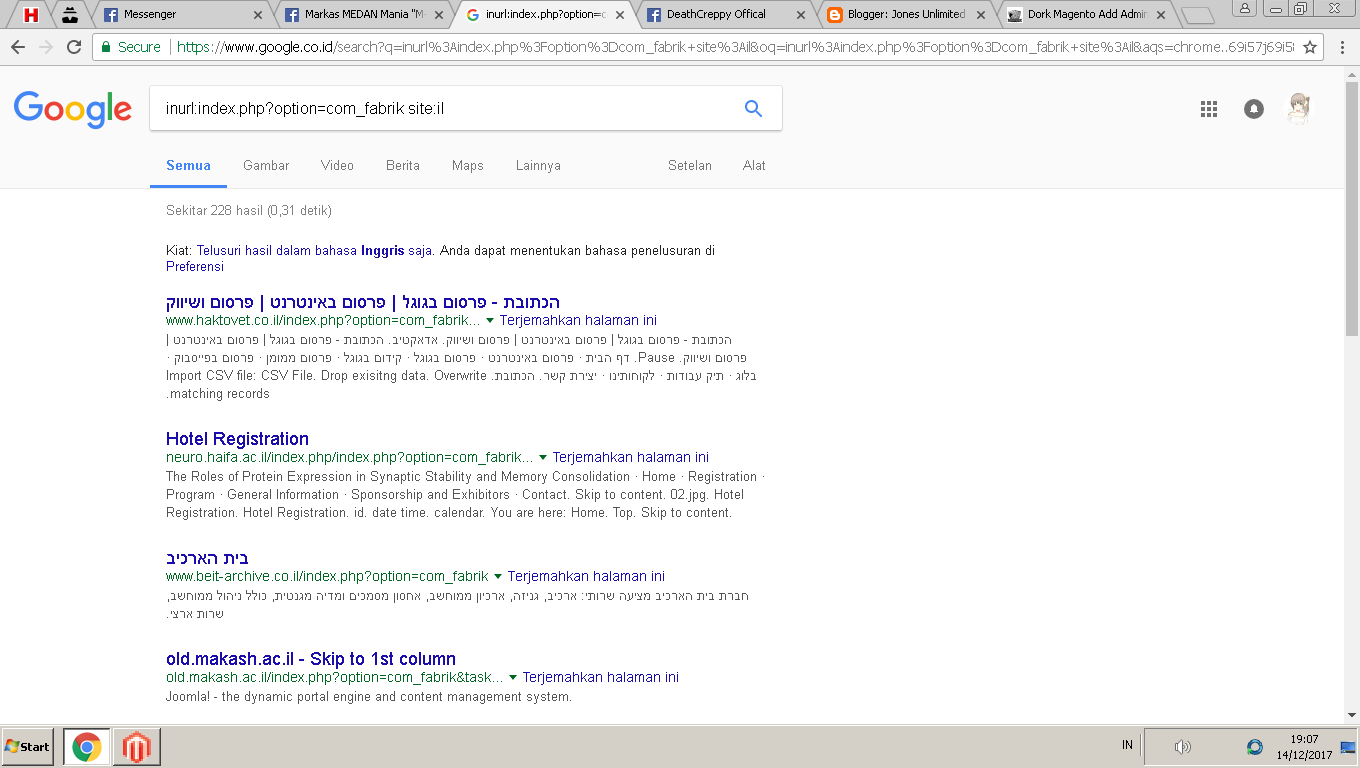Viewport: 1360px width, 768px height.
Task: Open old.makash.ac.il Skip to 1st column
Action: (x=311, y=659)
